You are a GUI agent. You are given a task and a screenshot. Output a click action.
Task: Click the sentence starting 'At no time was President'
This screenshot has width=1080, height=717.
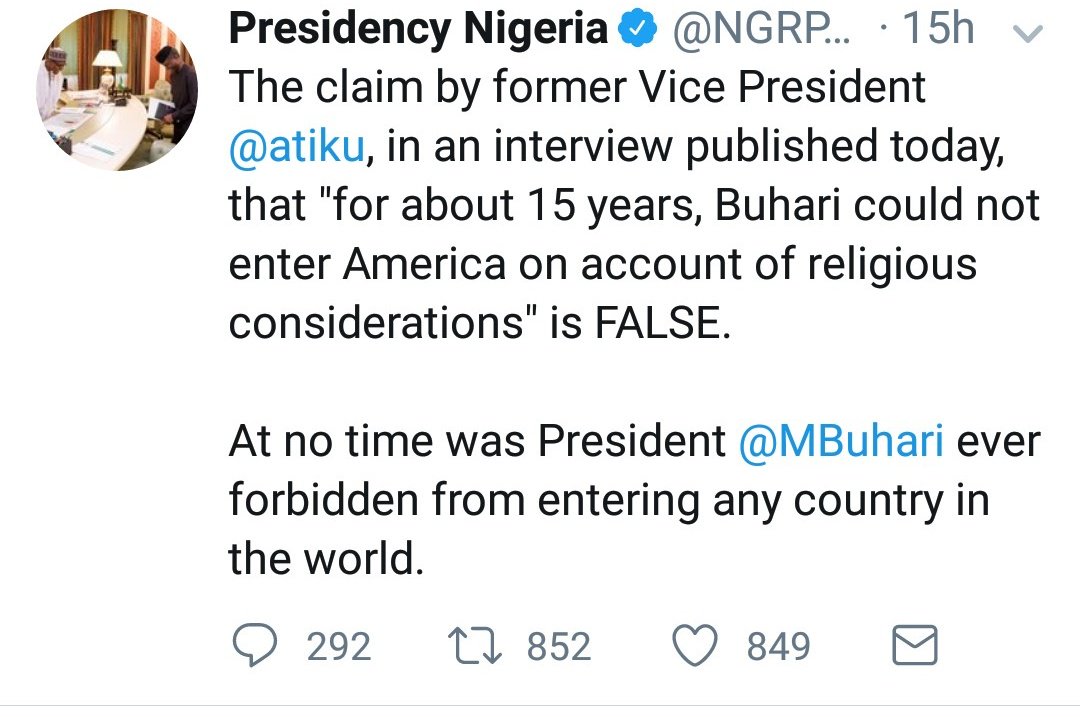477,442
